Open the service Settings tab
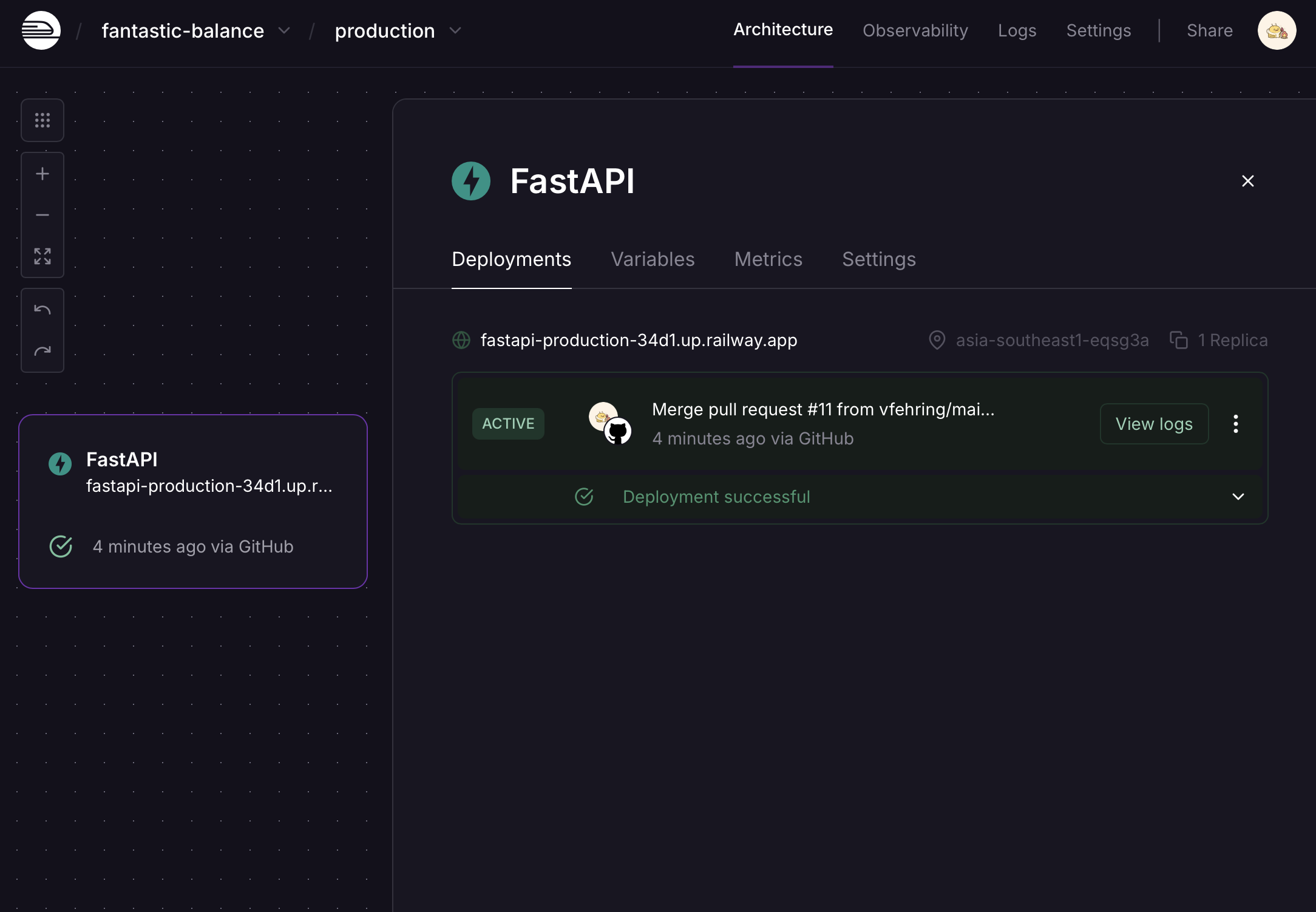The image size is (1316, 912). [879, 259]
